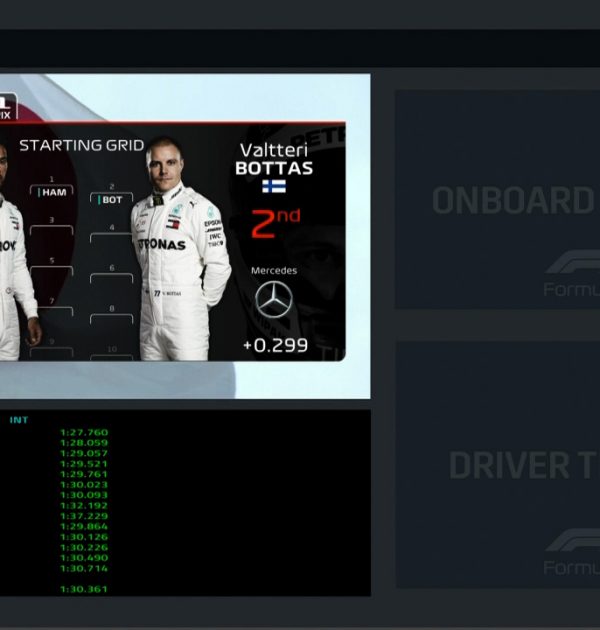Click the Valtteri BOTTAS name text
Image resolution: width=600 pixels, height=630 pixels.
tap(274, 160)
